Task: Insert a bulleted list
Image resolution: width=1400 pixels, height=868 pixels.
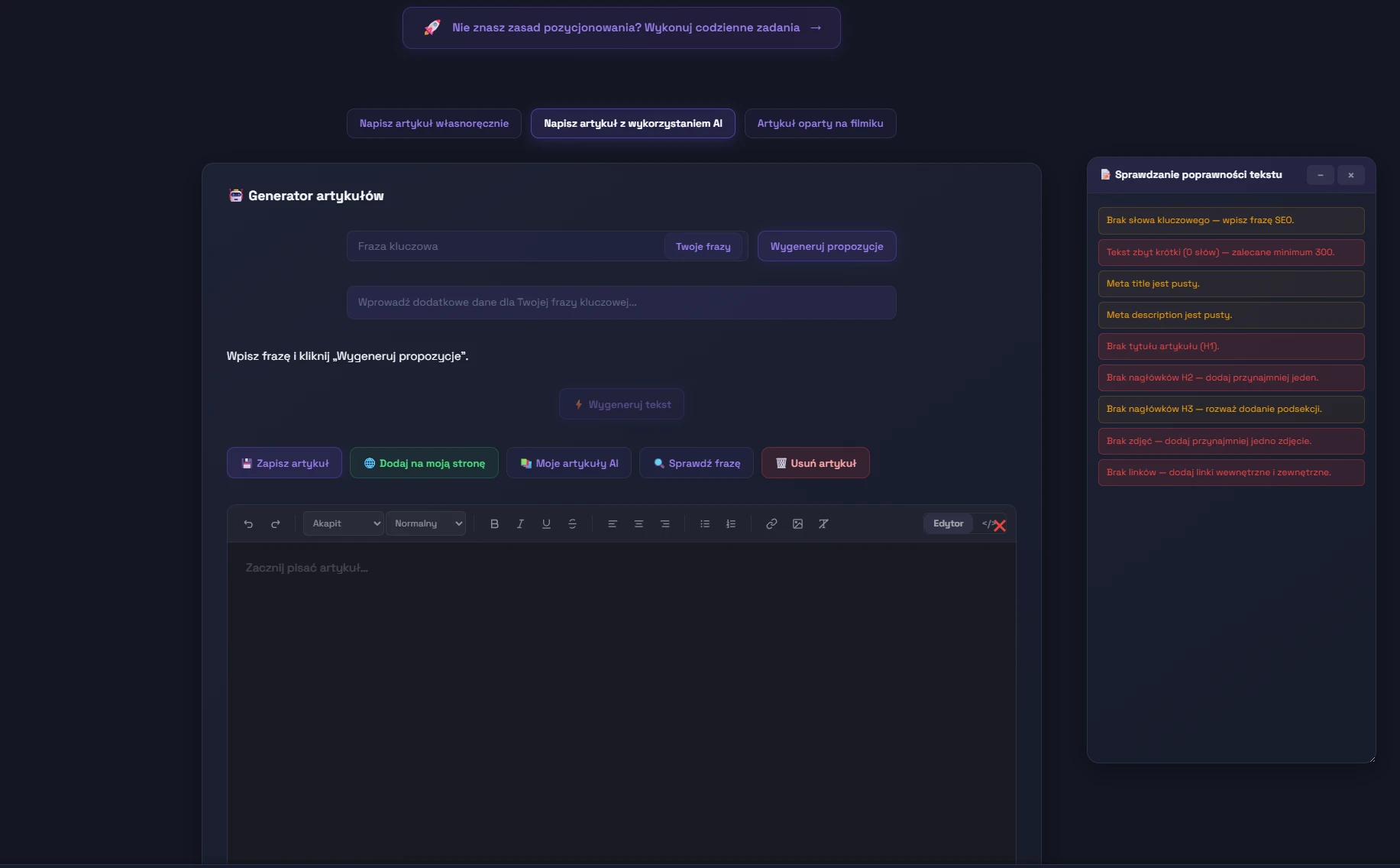Action: 705,524
